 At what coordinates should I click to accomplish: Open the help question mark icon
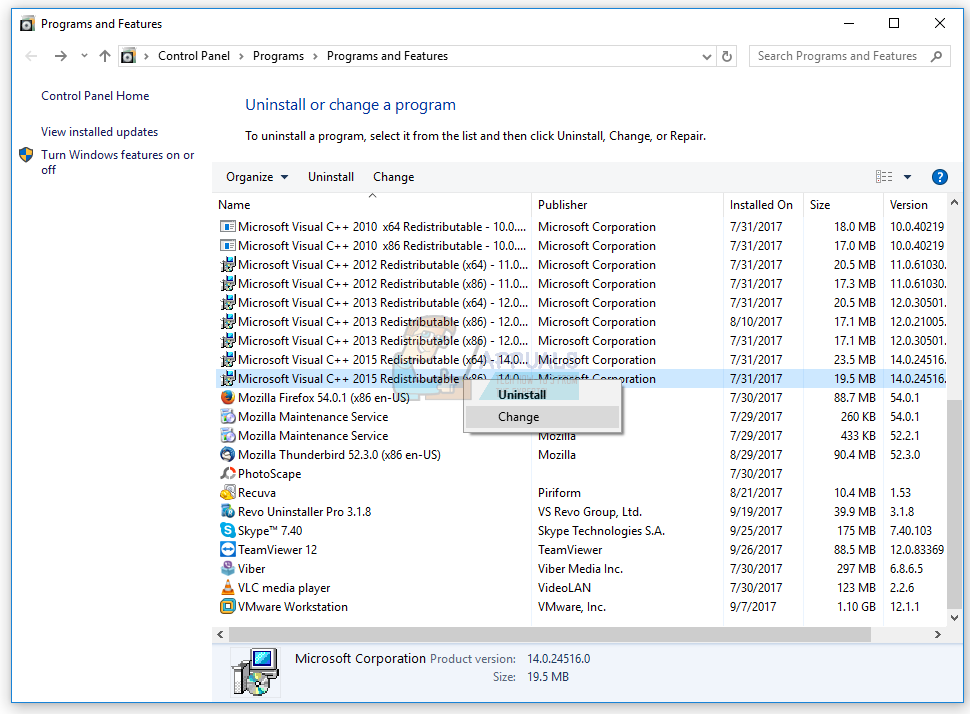939,177
